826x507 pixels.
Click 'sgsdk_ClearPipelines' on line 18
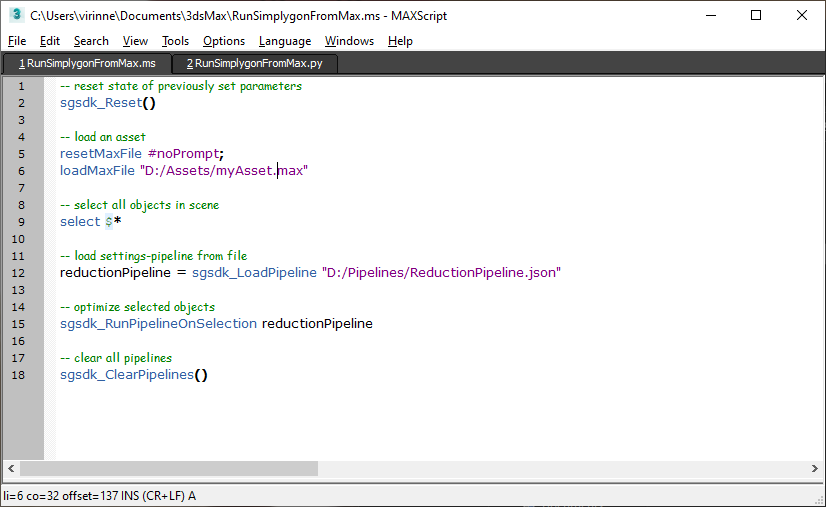(127, 375)
